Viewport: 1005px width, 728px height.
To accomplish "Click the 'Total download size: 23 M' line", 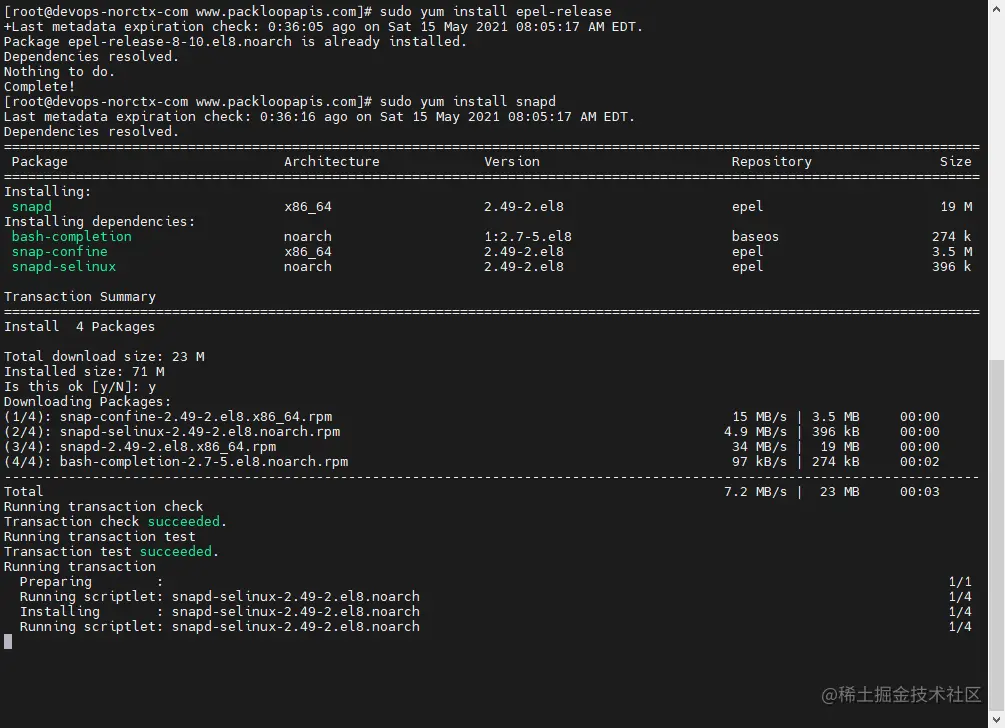I will 104,356.
